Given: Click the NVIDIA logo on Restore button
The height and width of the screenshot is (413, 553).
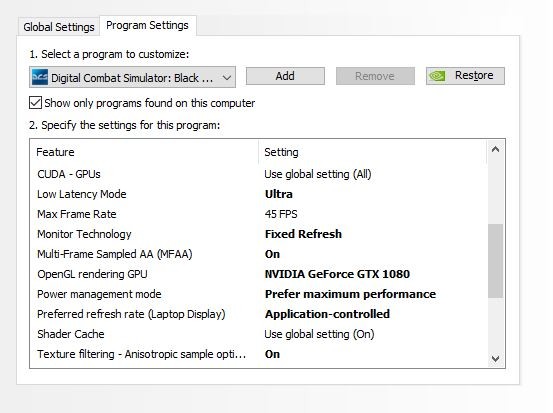Looking at the screenshot, I should pyautogui.click(x=437, y=76).
